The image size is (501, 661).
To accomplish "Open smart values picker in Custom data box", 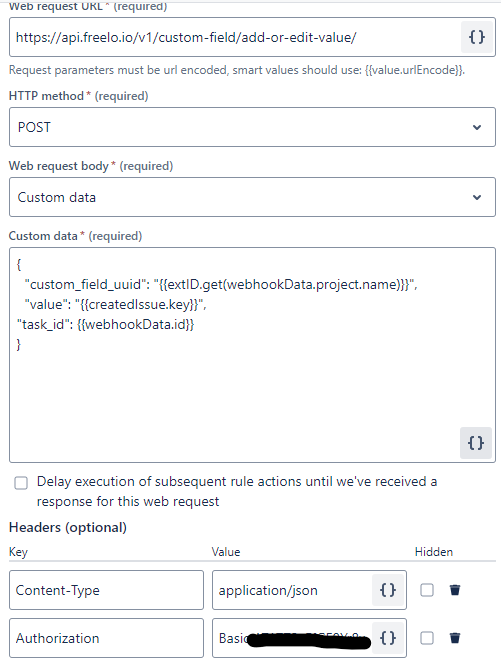I will tap(476, 443).
